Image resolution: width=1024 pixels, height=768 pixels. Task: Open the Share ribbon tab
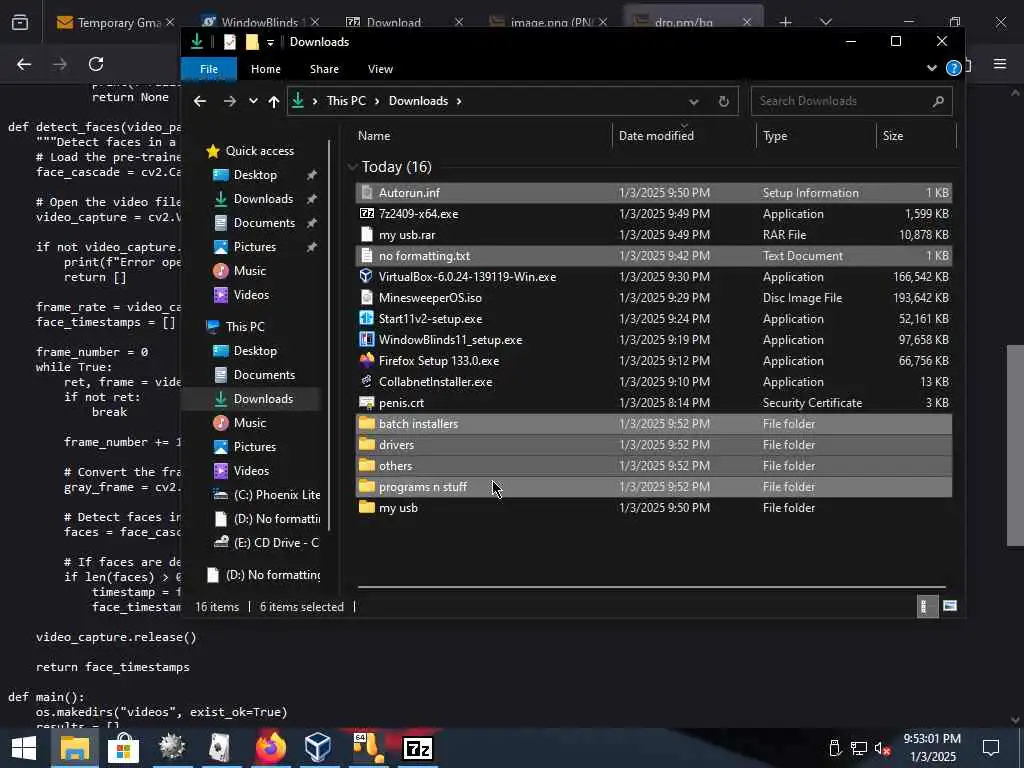tap(324, 69)
